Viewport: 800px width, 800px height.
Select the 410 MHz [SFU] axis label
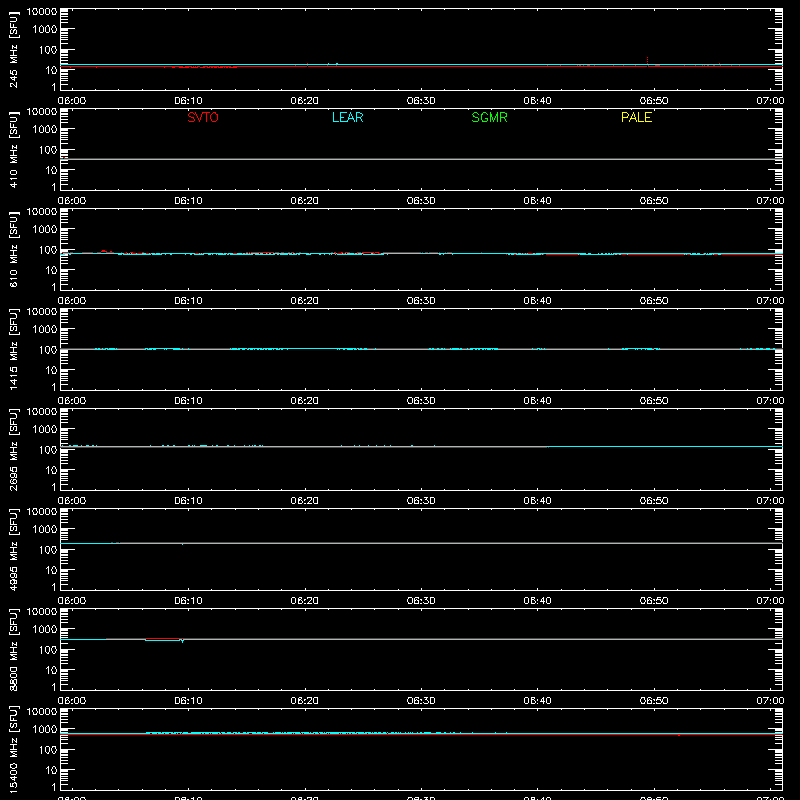point(13,149)
